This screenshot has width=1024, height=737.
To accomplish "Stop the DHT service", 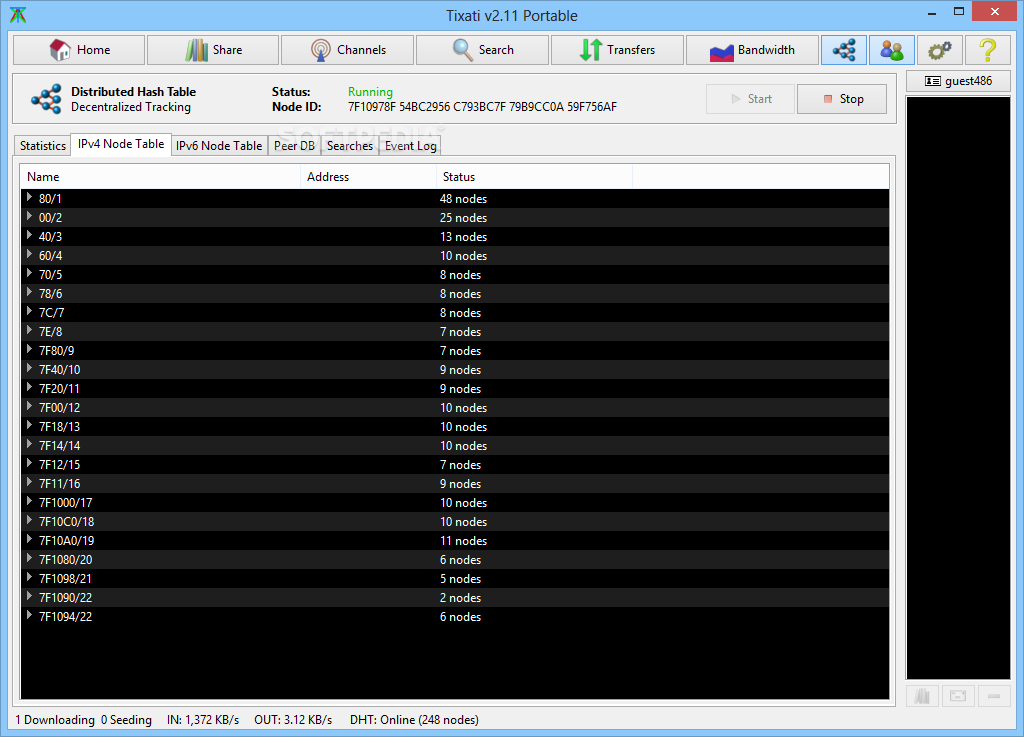I will click(842, 99).
